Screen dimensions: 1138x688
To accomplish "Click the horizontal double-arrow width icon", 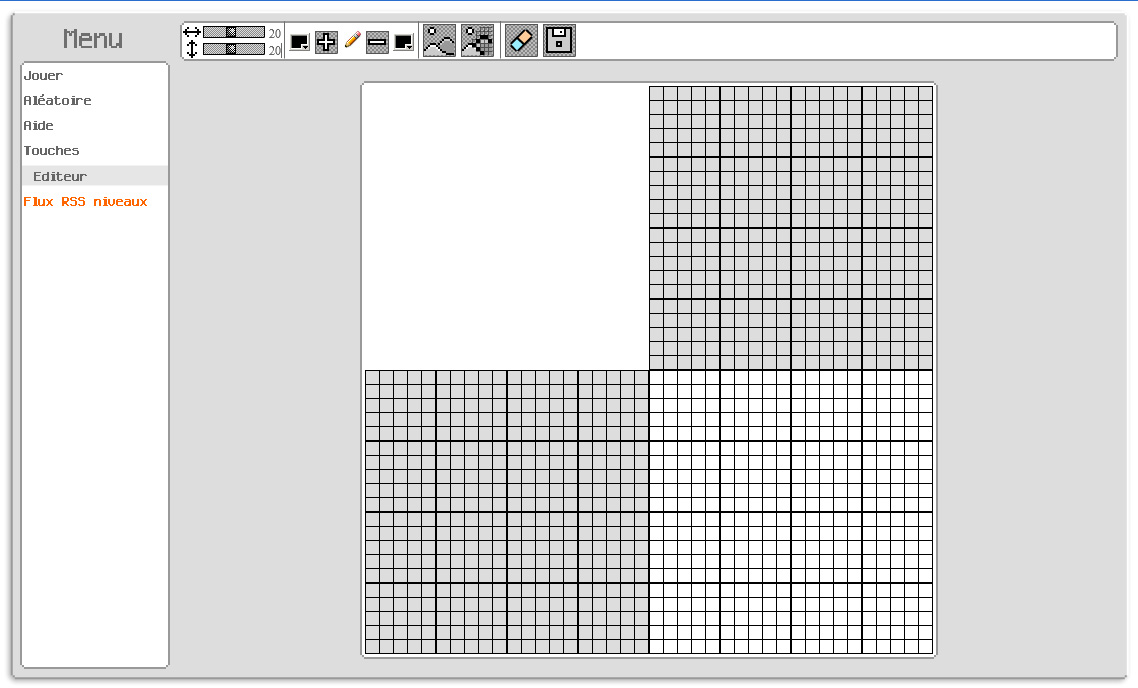I will pyautogui.click(x=192, y=32).
